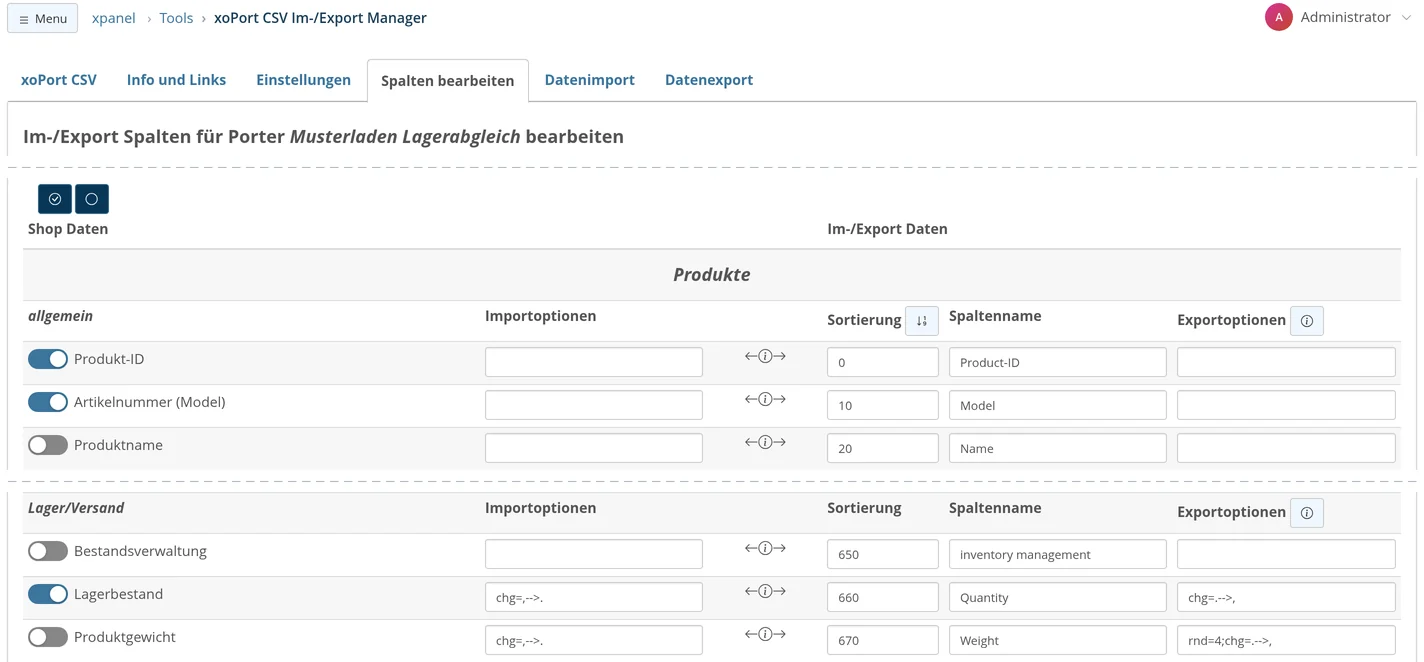Click the arrow info icon in the Produkt-ID row
Viewport: 1424px width, 662px height.
tap(765, 356)
